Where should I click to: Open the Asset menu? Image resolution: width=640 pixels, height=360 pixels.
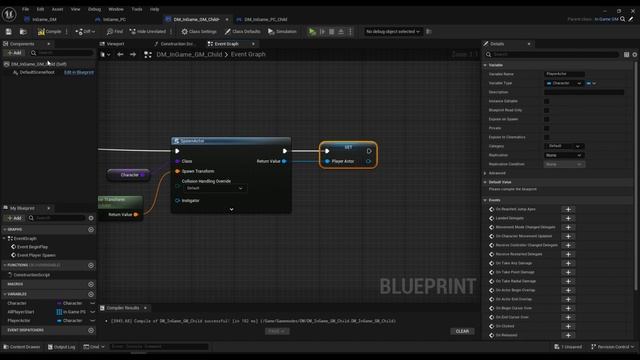click(58, 9)
